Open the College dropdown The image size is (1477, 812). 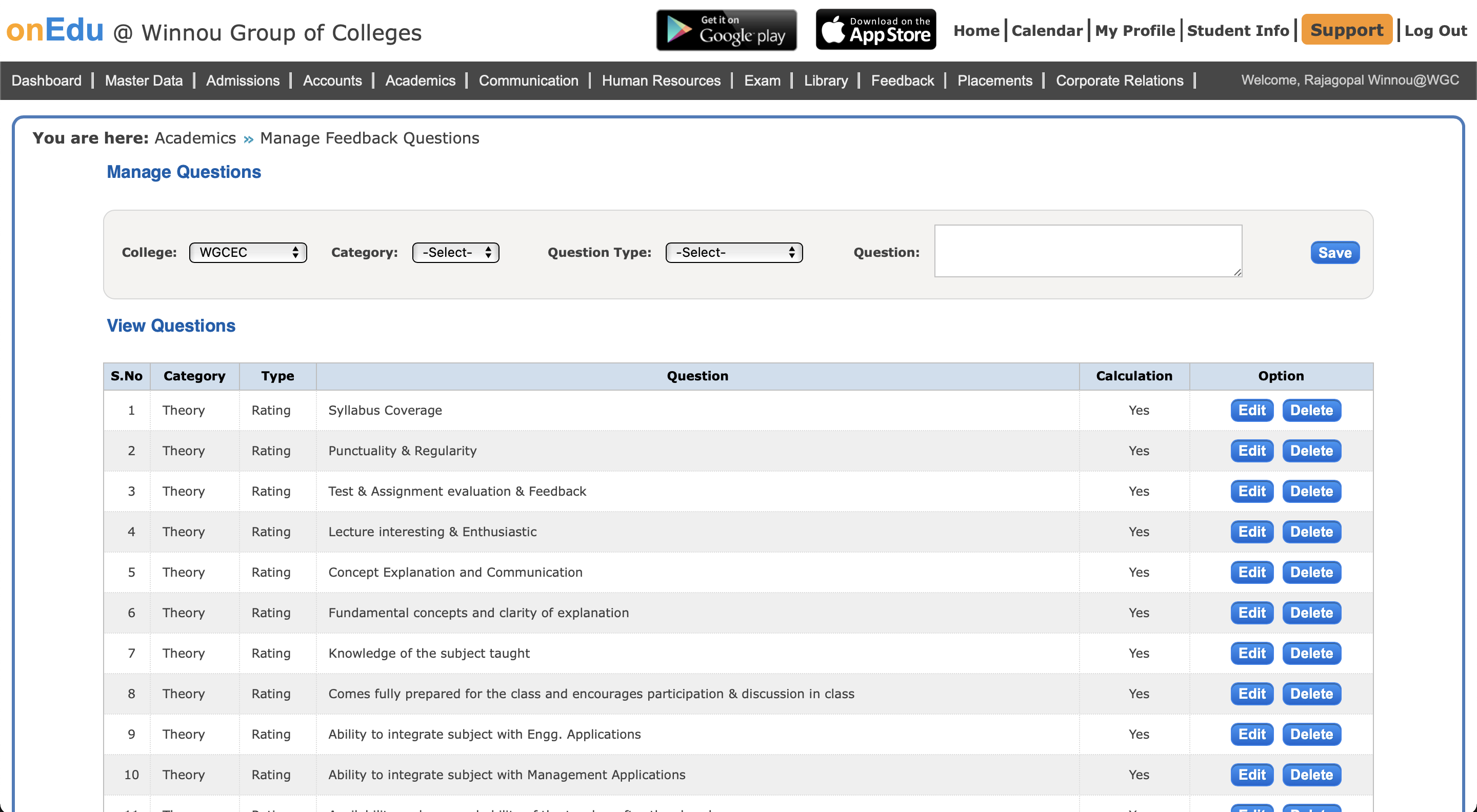coord(248,252)
